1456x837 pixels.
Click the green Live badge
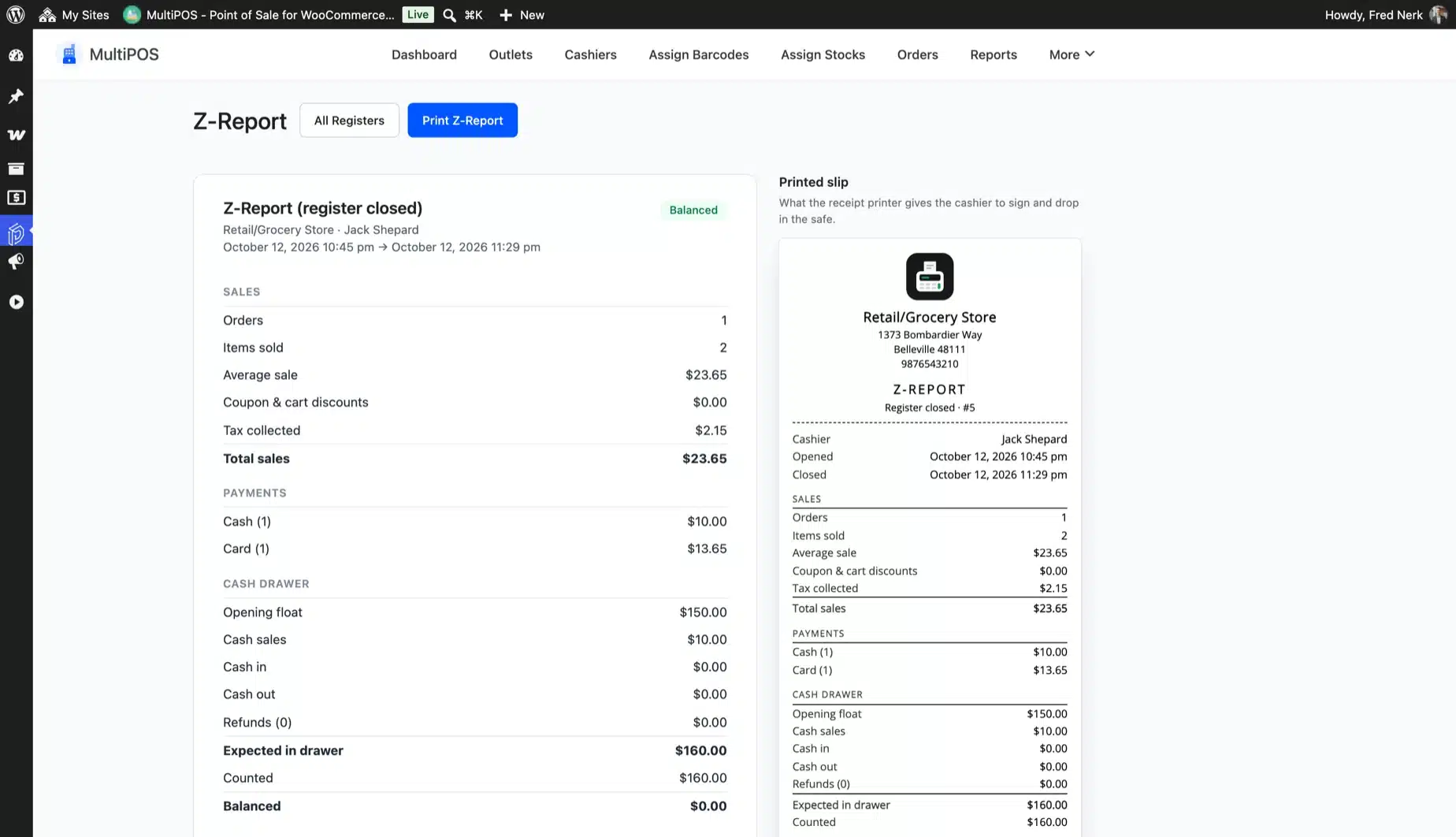pyautogui.click(x=418, y=14)
